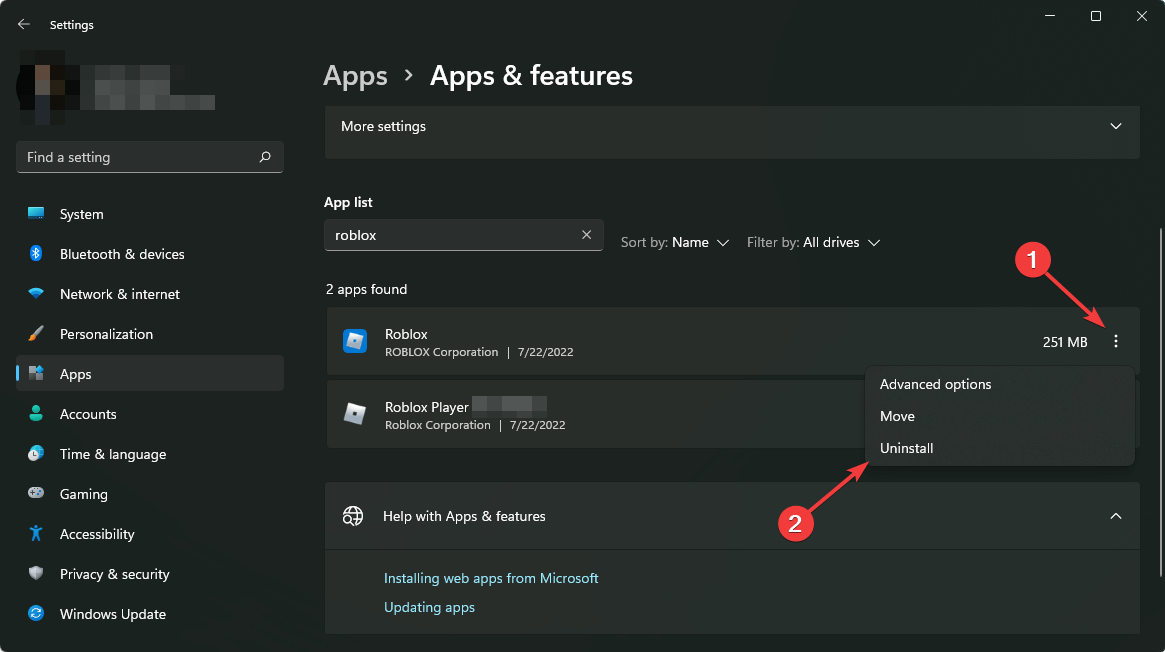This screenshot has height=652, width=1165.
Task: Click the Time & language clock icon
Action: coord(36,453)
